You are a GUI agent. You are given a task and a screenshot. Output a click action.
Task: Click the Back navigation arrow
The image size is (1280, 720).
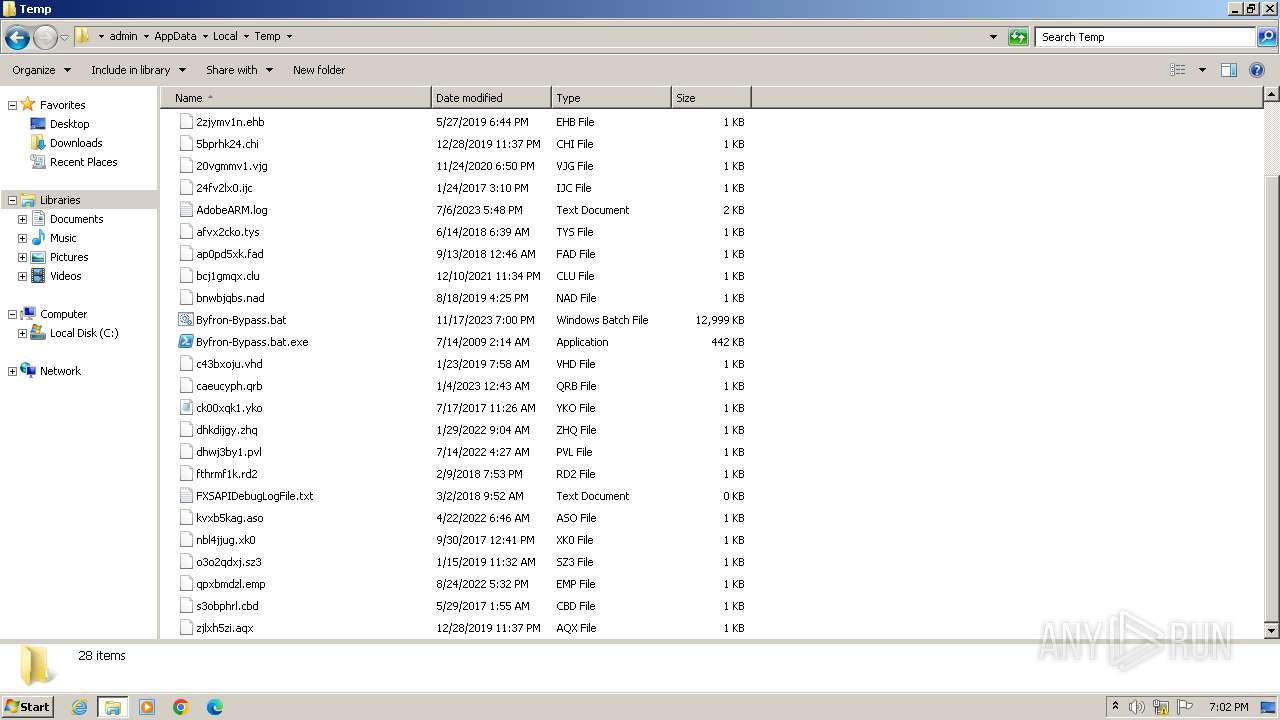[17, 38]
